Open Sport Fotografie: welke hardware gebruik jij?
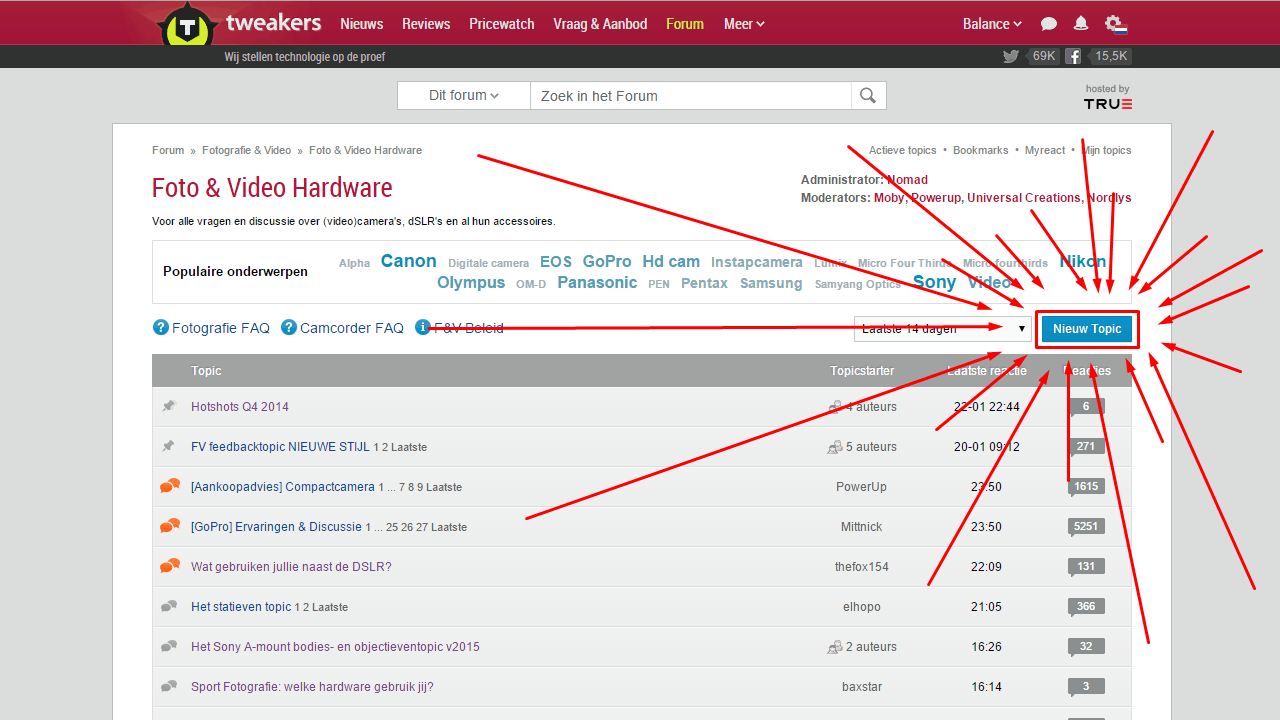 coord(312,687)
